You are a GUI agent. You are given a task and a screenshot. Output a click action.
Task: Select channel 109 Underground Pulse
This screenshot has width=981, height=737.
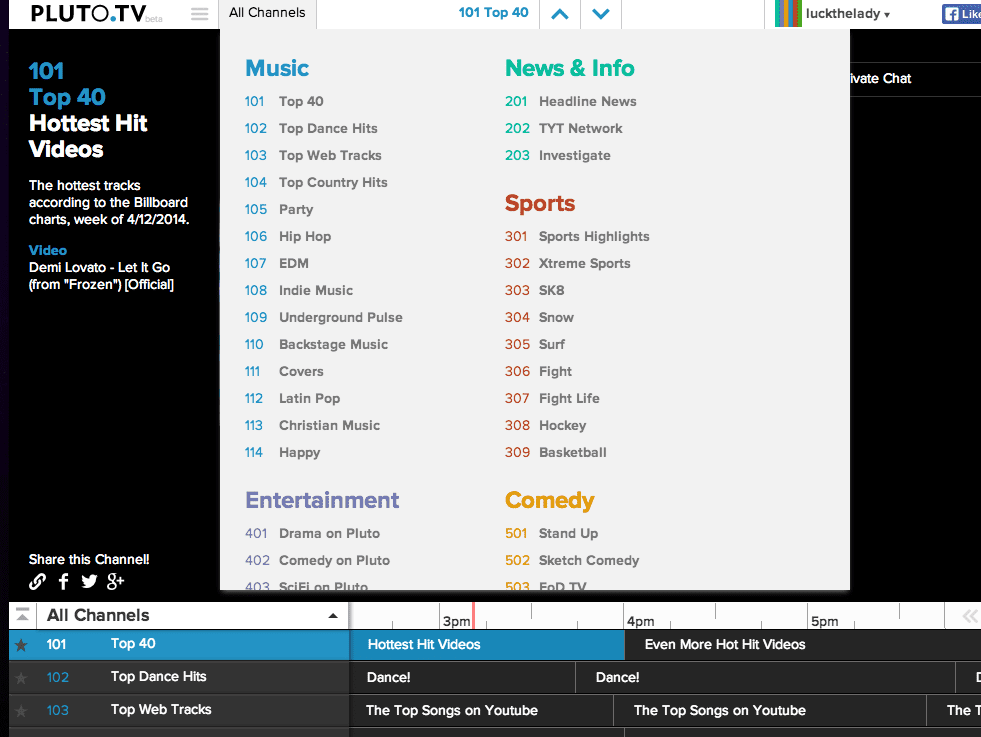pyautogui.click(x=323, y=317)
